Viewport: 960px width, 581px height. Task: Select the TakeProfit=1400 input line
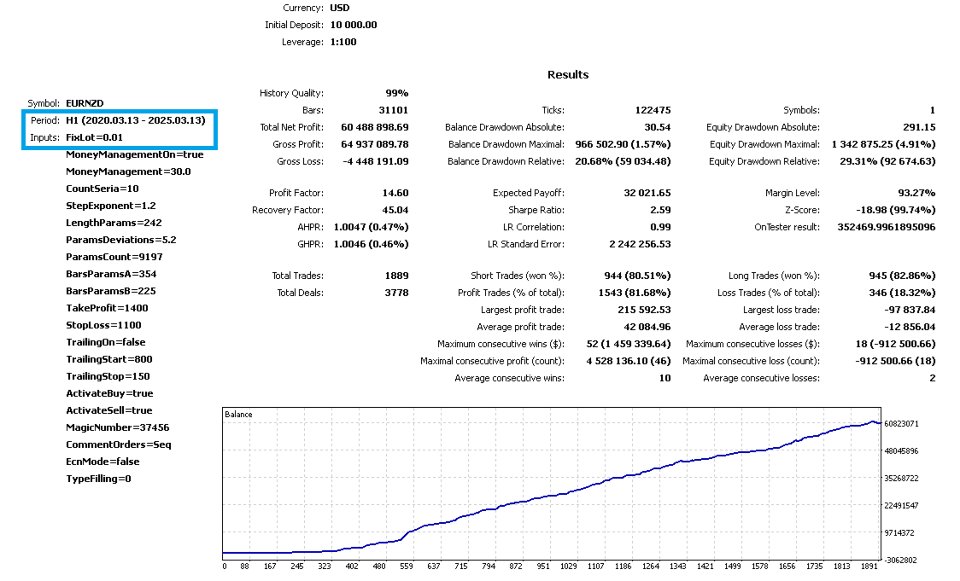(x=107, y=308)
